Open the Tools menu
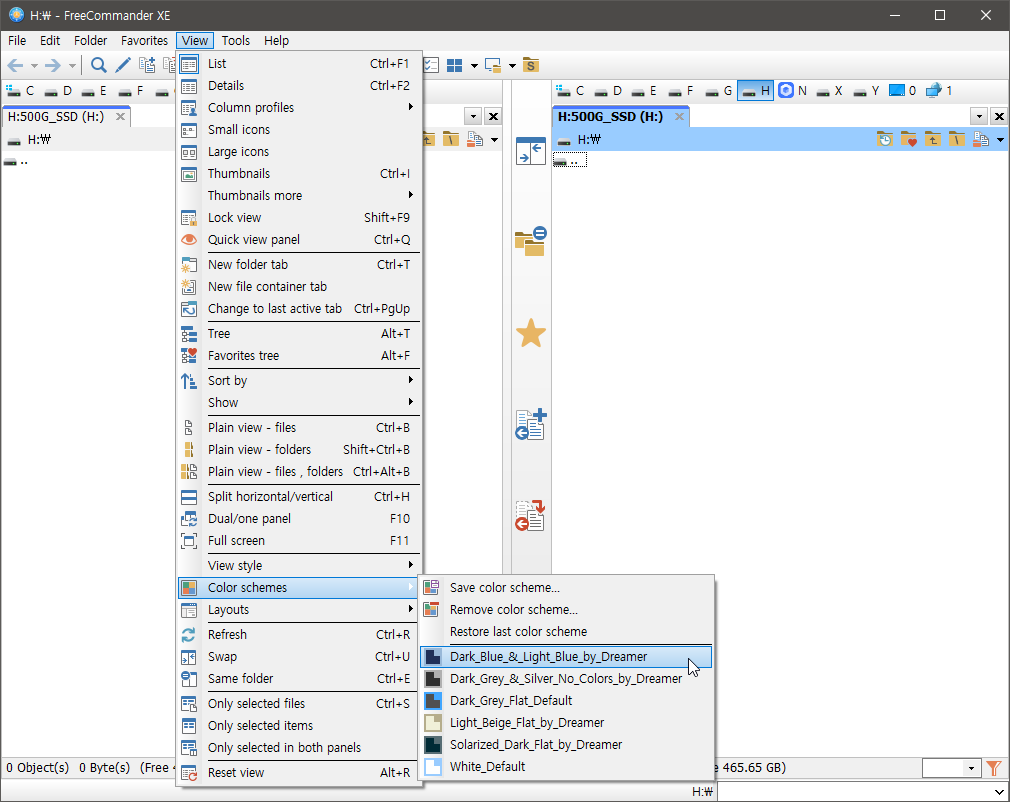 click(x=235, y=41)
